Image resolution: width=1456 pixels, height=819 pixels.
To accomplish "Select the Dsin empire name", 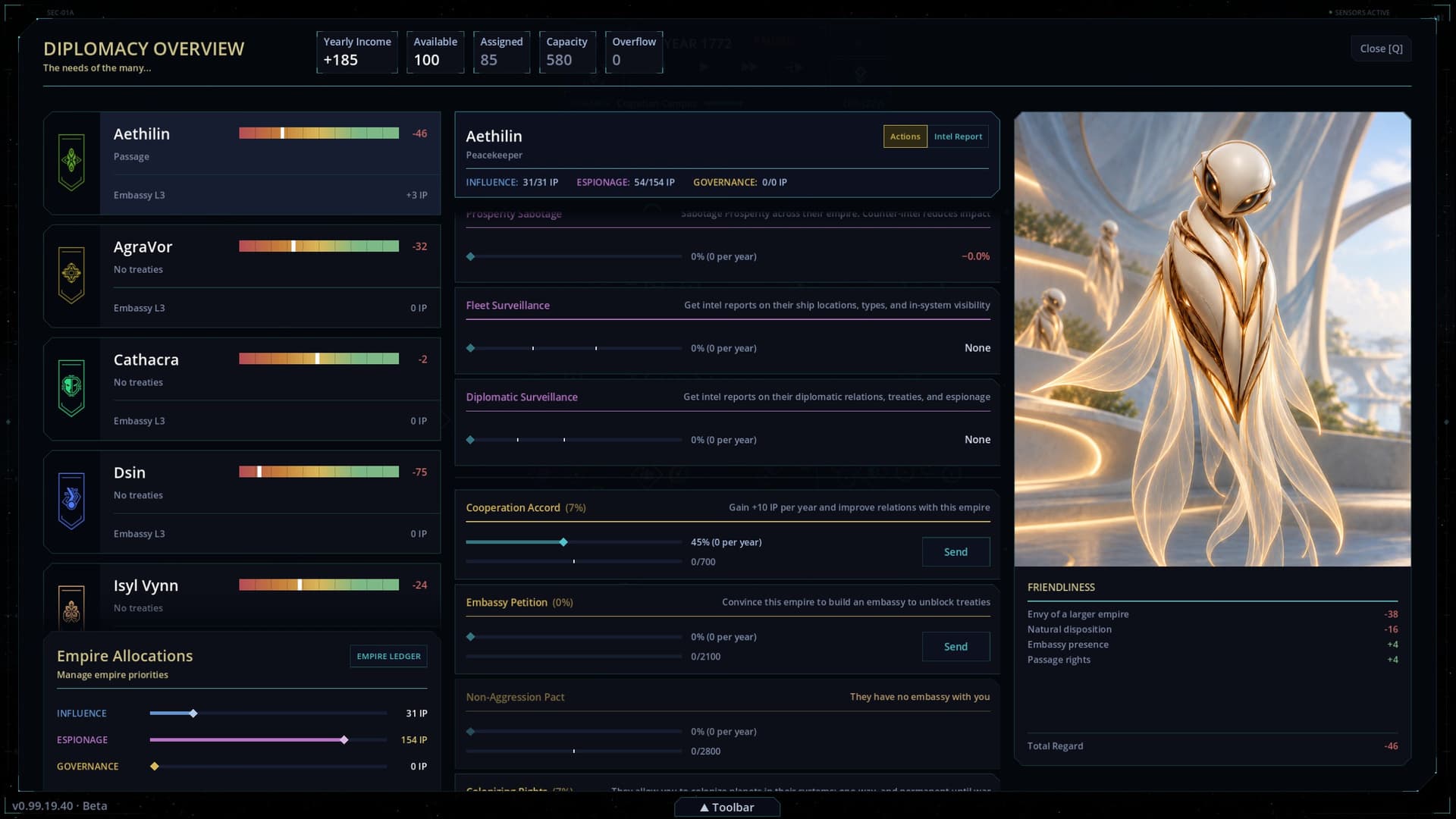I will (x=129, y=473).
